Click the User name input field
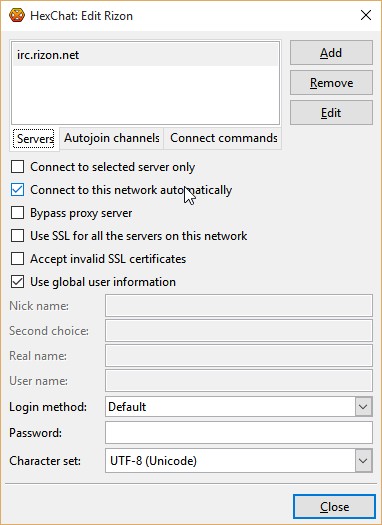Screen dimensions: 382x525 pyautogui.click(x=239, y=381)
